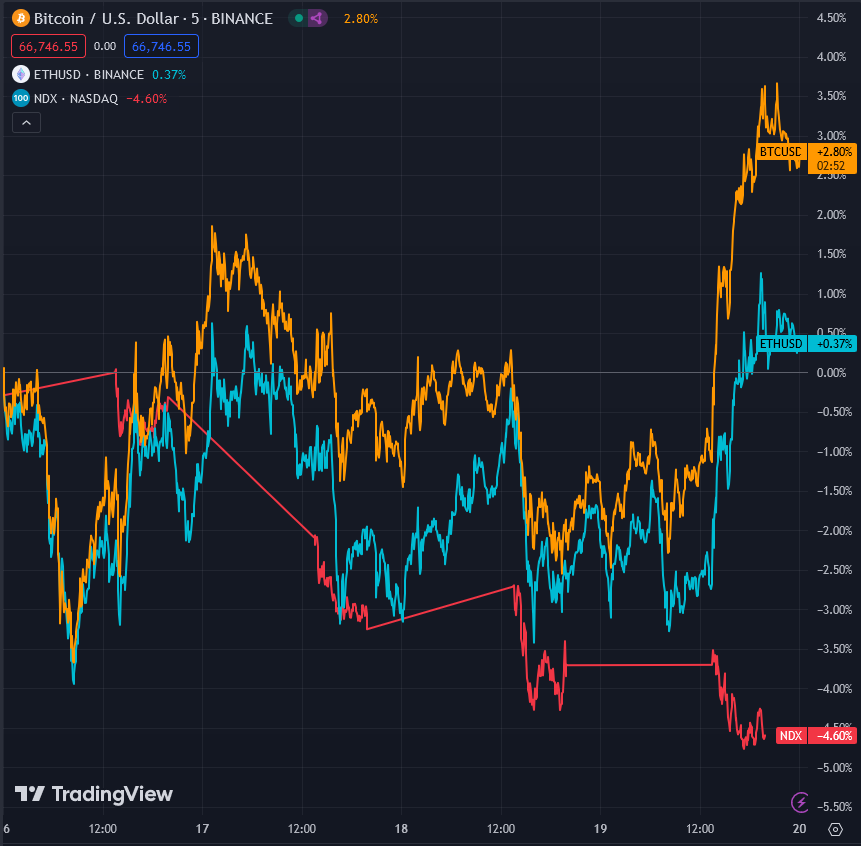Image resolution: width=861 pixels, height=846 pixels.
Task: Click the orange BTCUSD price-scale label
Action: coord(781,152)
